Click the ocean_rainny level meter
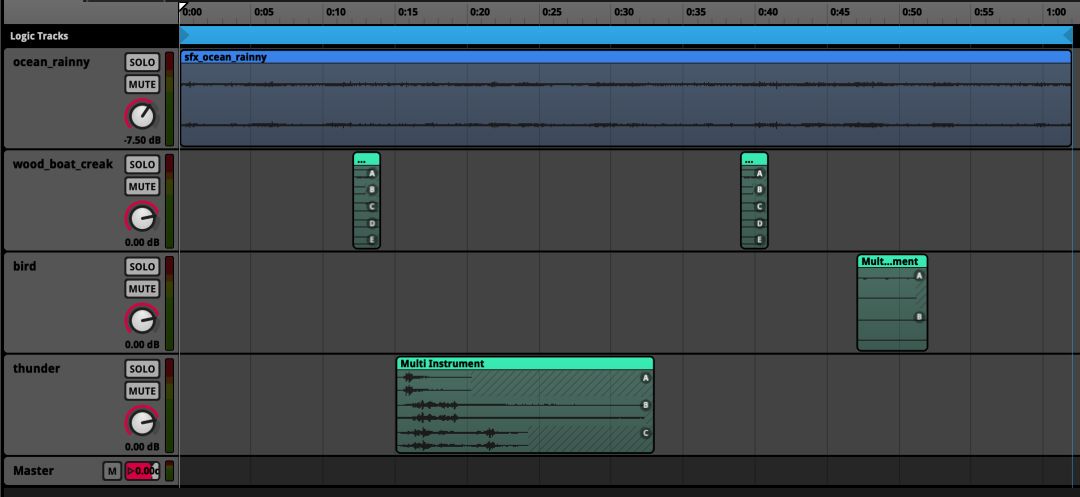 pyautogui.click(x=169, y=99)
